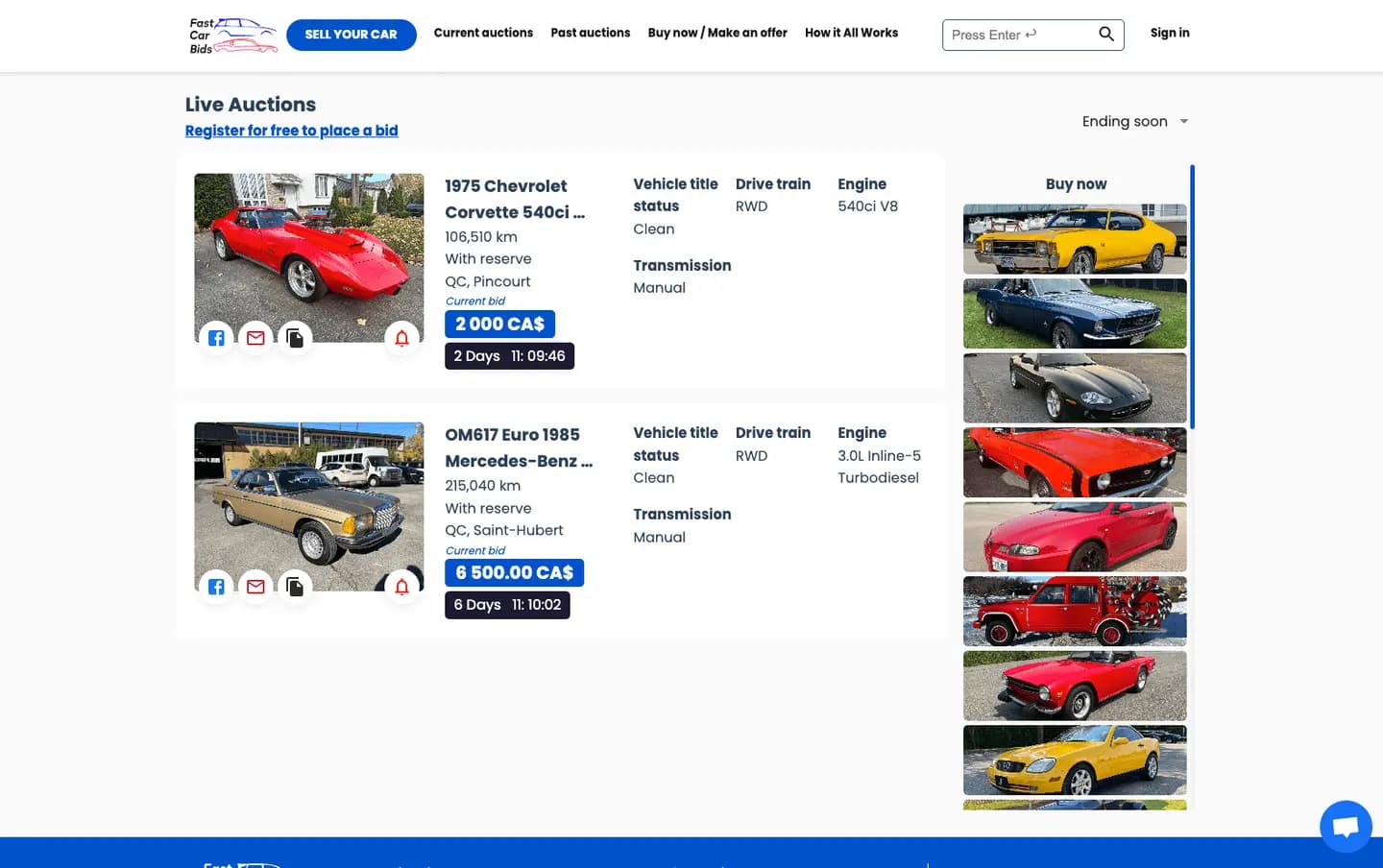Switch to Past auctions
Image resolution: width=1383 pixels, height=868 pixels.
click(x=590, y=33)
